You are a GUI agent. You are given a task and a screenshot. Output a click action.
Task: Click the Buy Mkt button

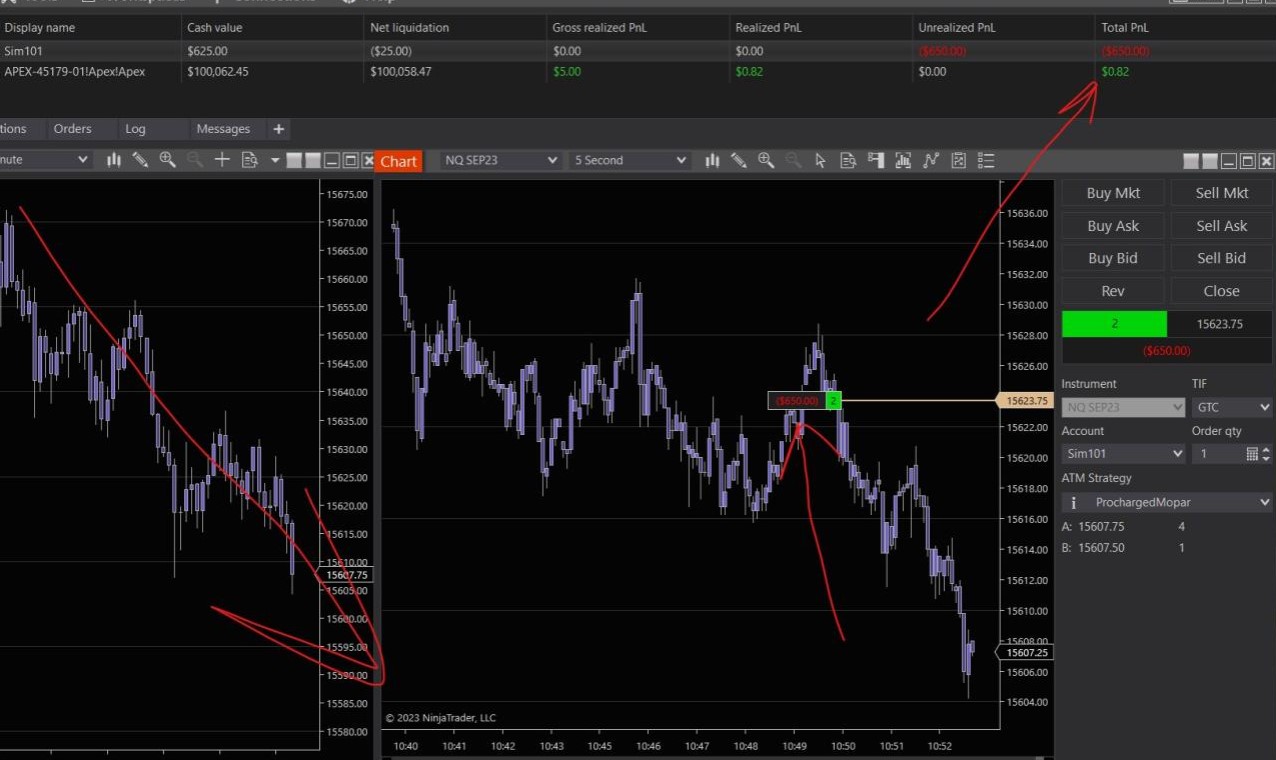(1112, 193)
